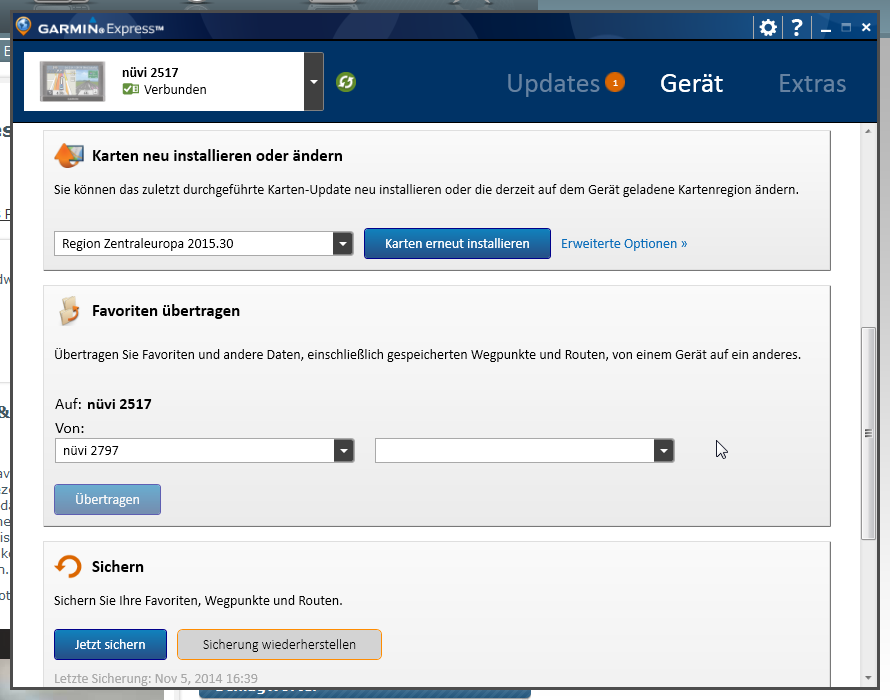Click the Jetzt sichern button
The image size is (890, 700).
click(x=110, y=645)
